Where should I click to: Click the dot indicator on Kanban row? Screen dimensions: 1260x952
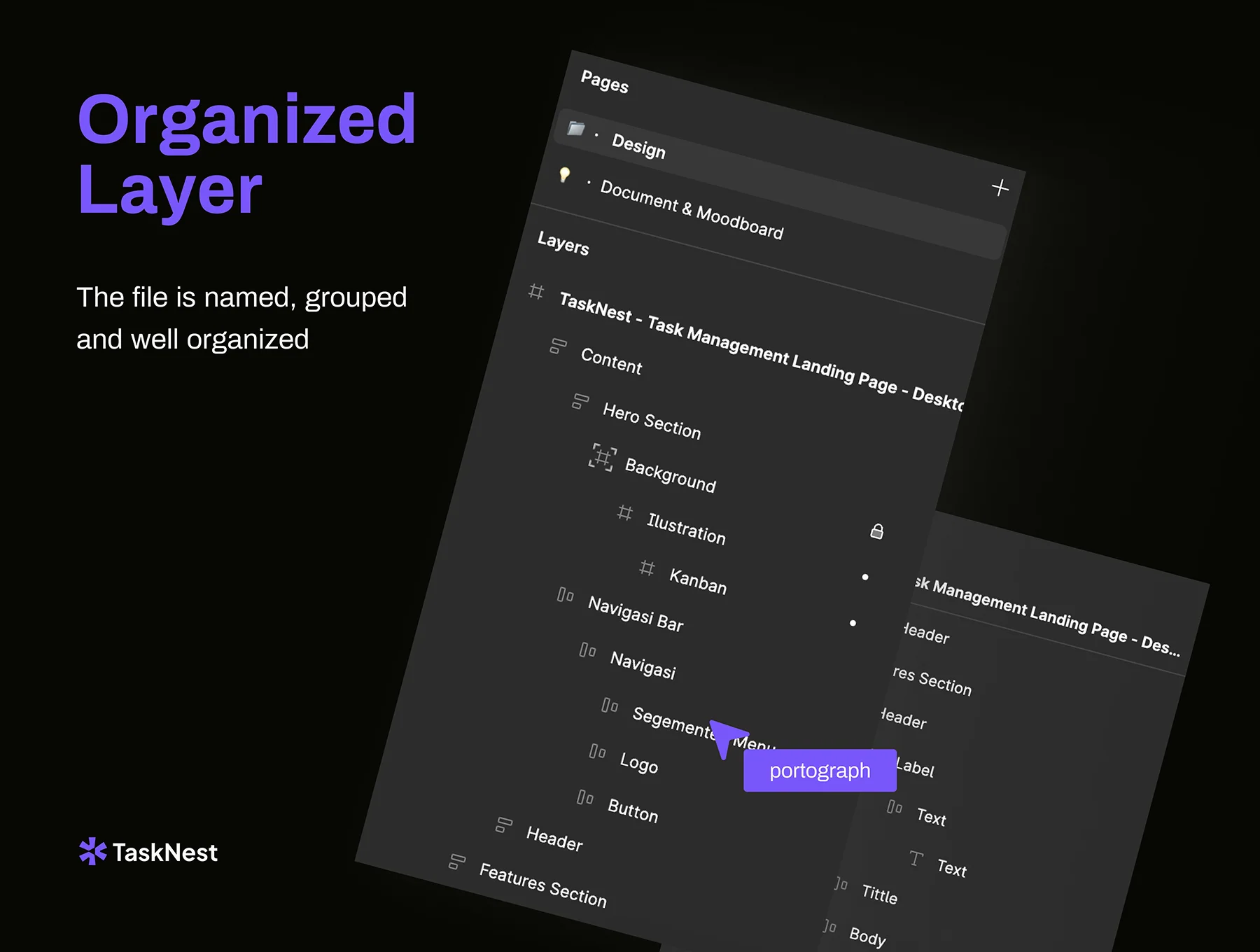pos(865,577)
